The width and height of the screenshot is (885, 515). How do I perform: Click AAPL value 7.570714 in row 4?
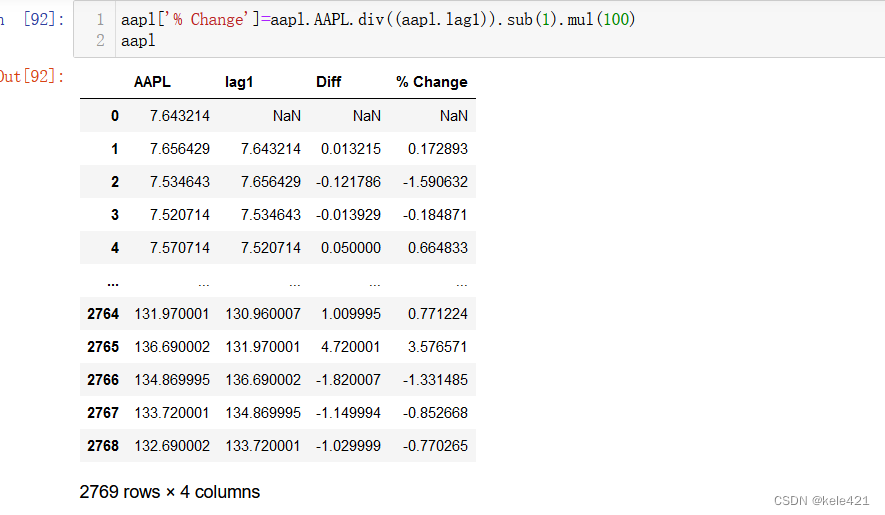point(179,248)
